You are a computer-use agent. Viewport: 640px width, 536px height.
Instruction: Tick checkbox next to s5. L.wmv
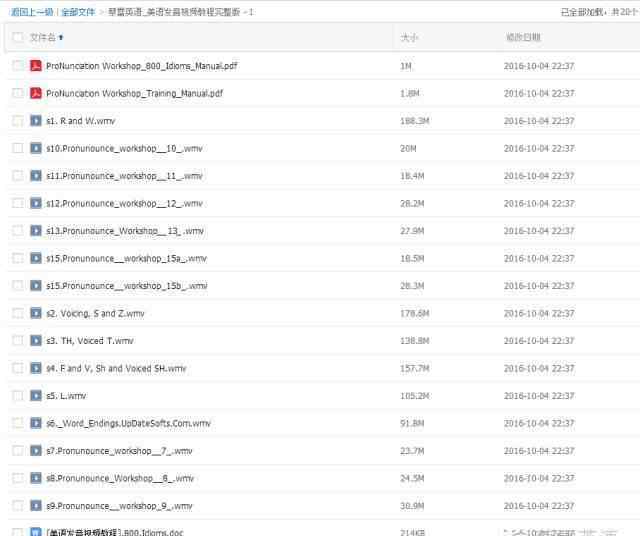point(17,396)
